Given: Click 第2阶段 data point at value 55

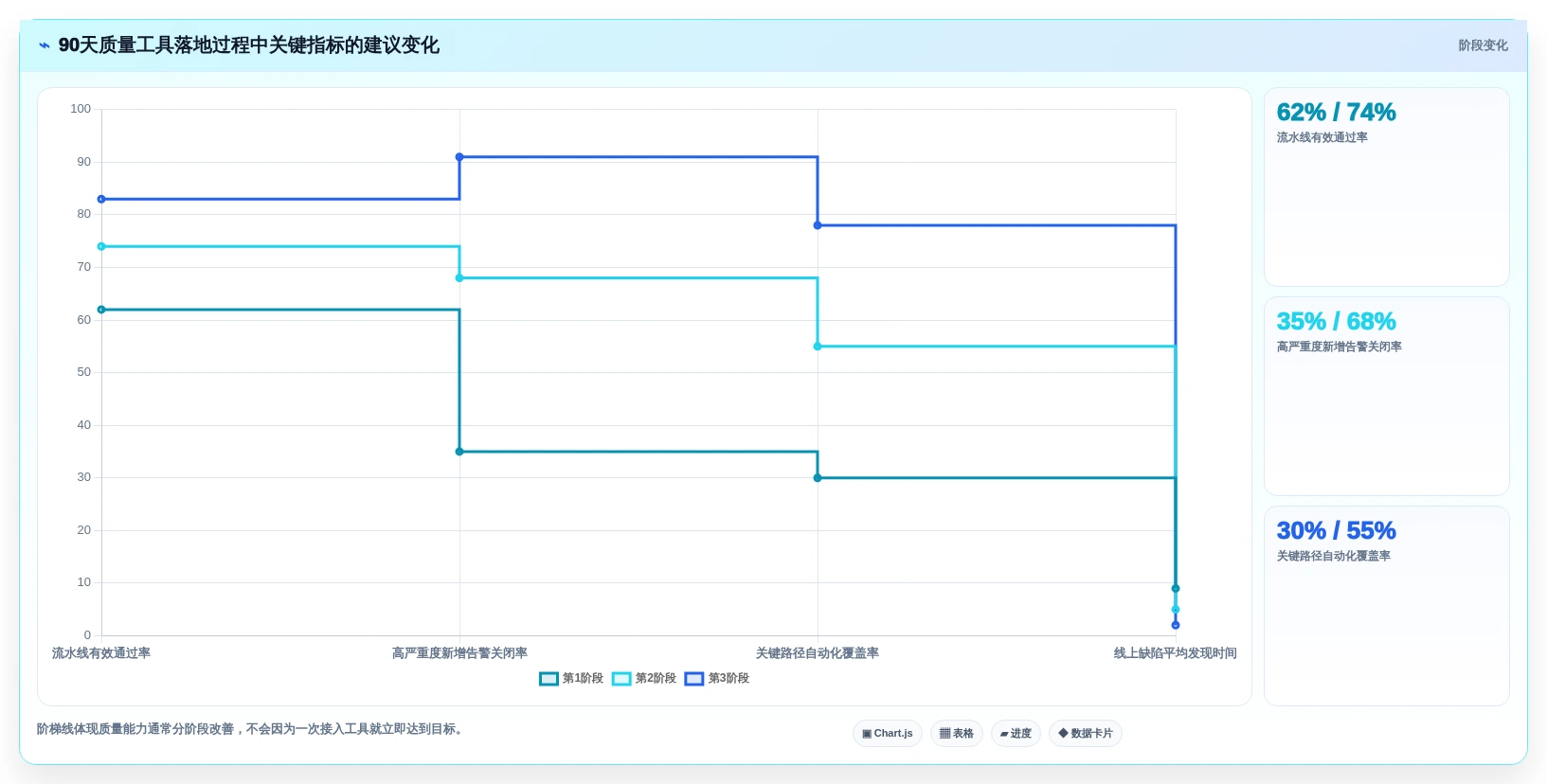Looking at the screenshot, I should tap(818, 347).
